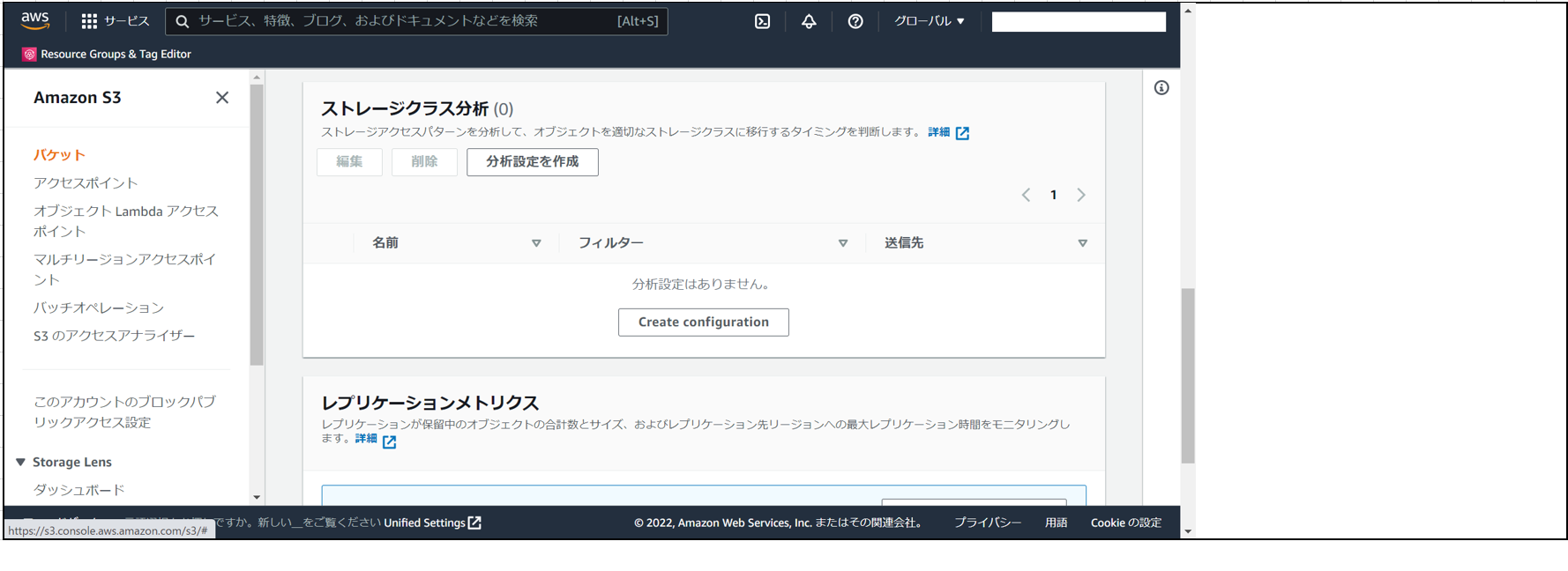Launch CloudShell from the top bar
The height and width of the screenshot is (571, 1568).
click(763, 21)
